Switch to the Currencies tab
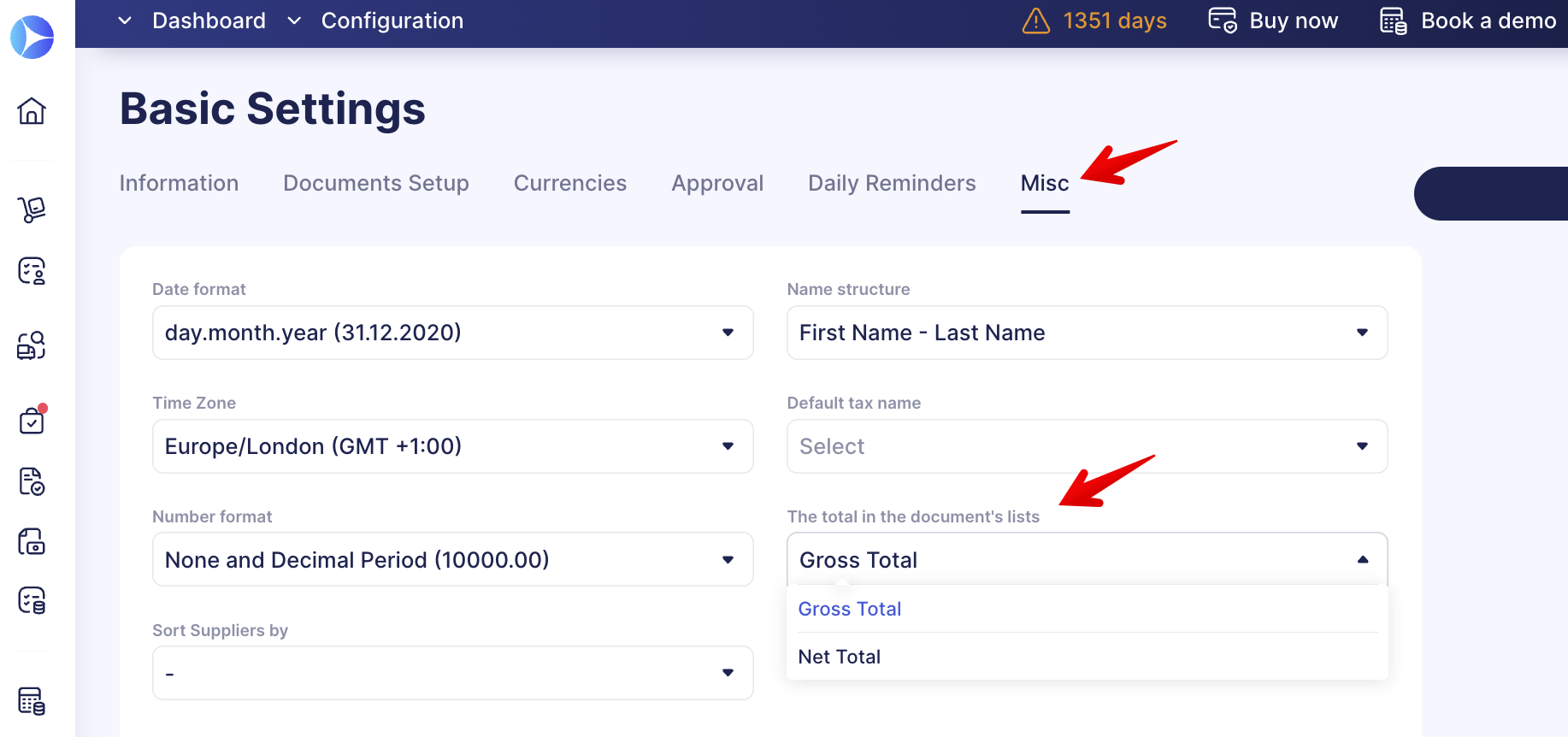 click(570, 183)
